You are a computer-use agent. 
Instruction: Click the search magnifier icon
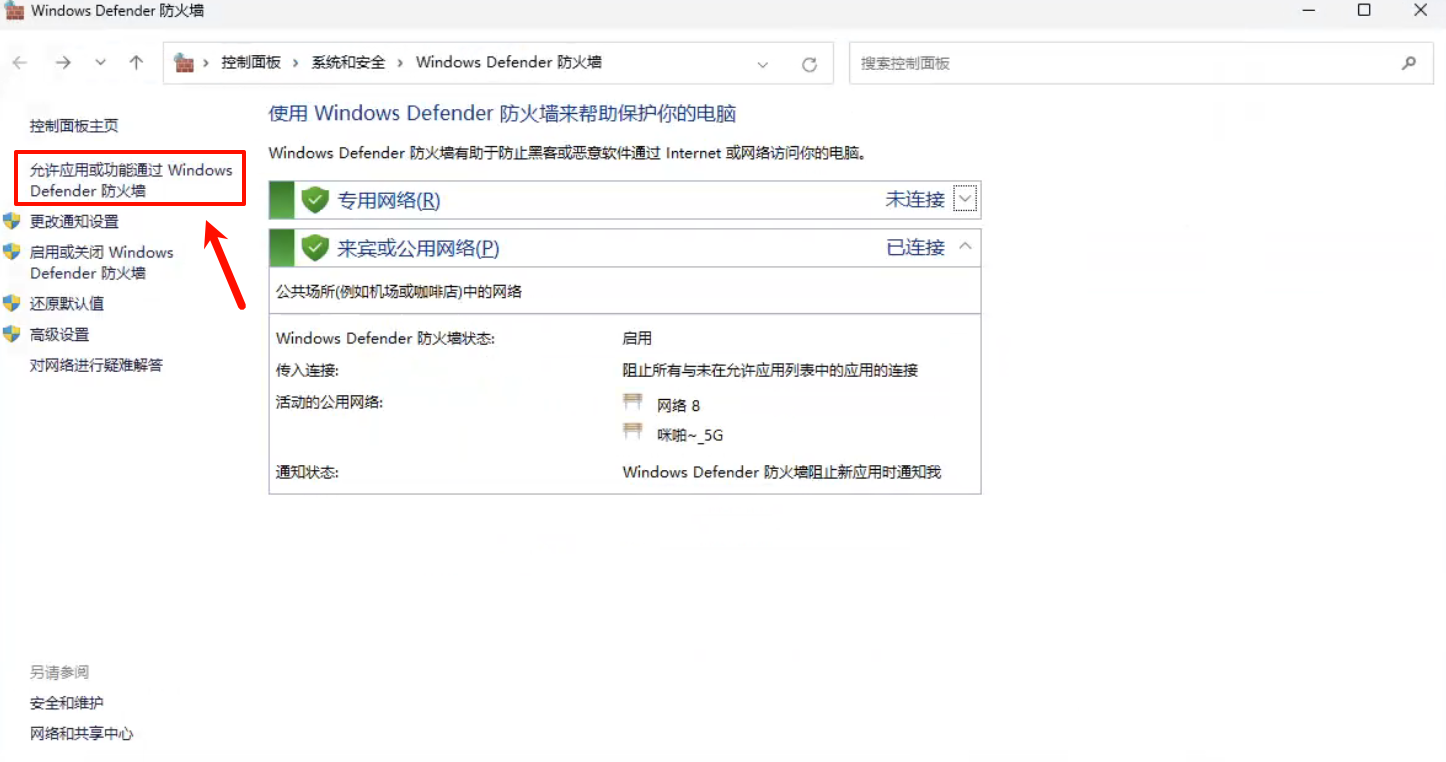1409,63
